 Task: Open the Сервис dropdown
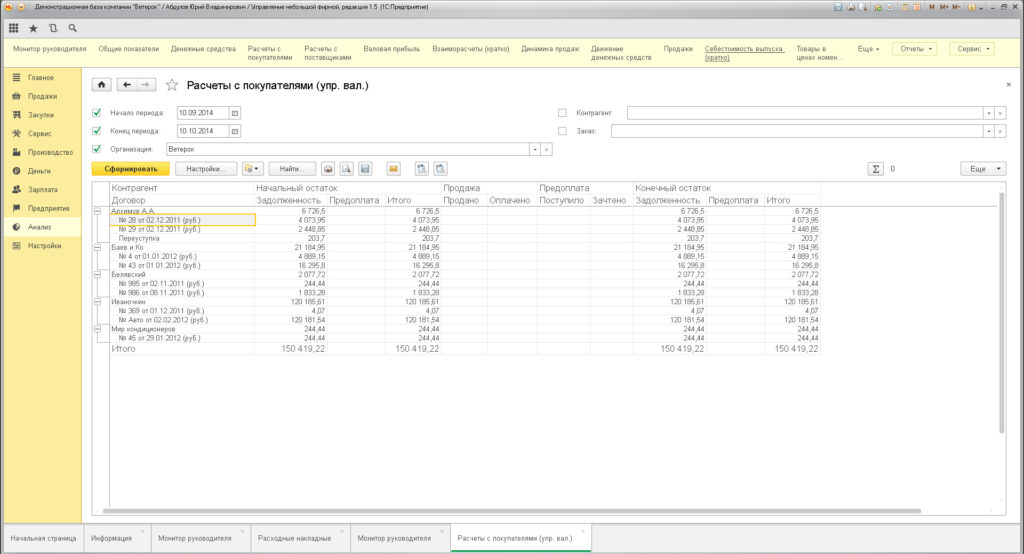(x=973, y=49)
